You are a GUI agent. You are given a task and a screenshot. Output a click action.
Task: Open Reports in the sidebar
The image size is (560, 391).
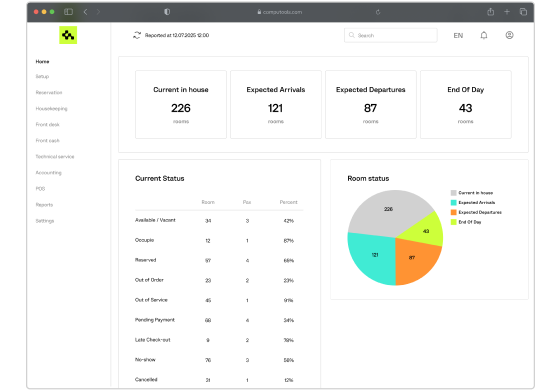(44, 205)
